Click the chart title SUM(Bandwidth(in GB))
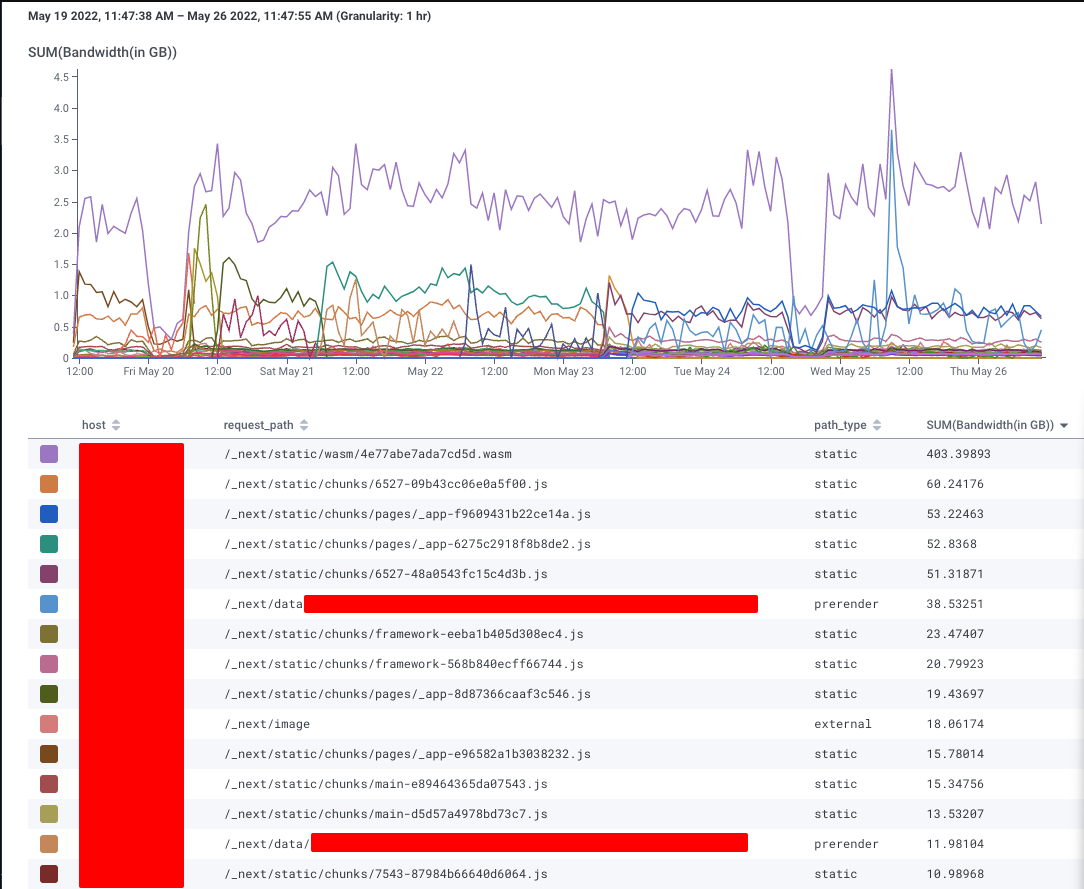This screenshot has height=889, width=1084. click(x=102, y=52)
